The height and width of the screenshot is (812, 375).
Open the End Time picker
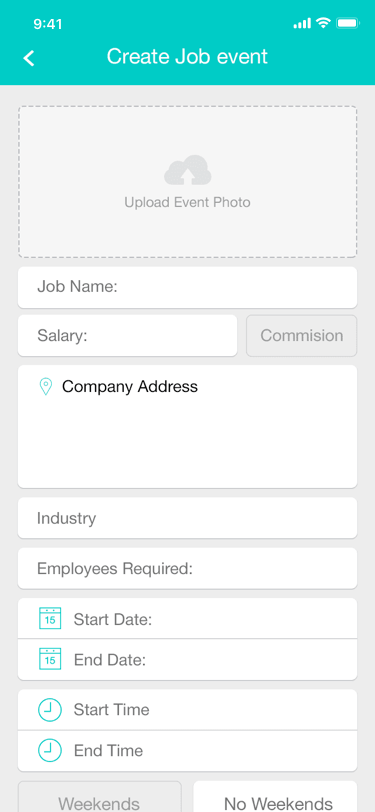[x=188, y=750]
